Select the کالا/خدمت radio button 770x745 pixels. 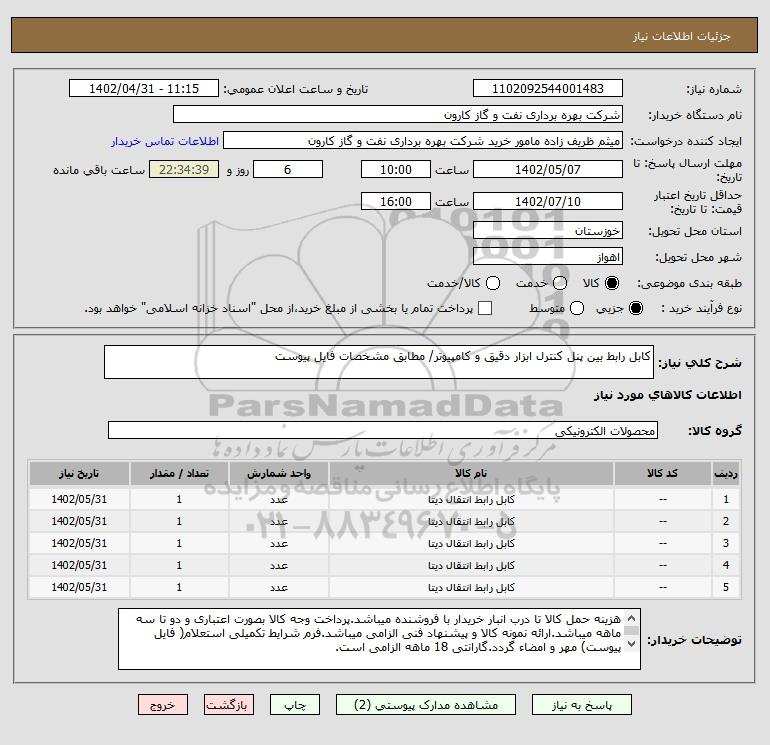point(493,283)
